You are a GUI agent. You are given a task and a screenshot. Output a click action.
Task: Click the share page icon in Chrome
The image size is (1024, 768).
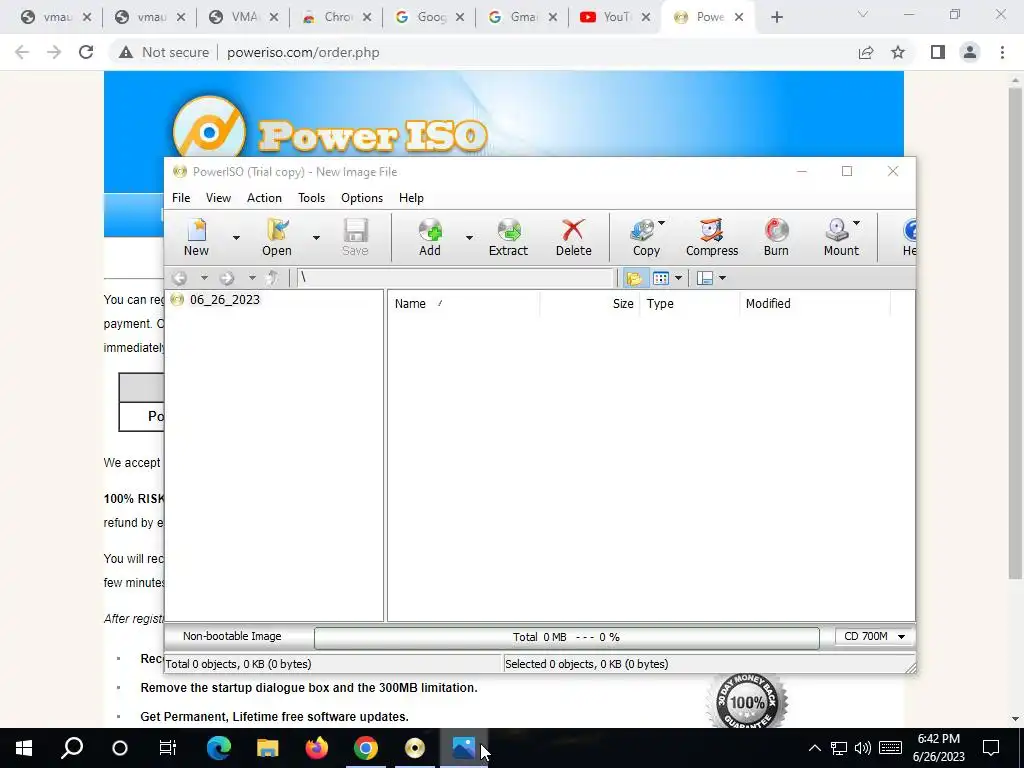866,52
